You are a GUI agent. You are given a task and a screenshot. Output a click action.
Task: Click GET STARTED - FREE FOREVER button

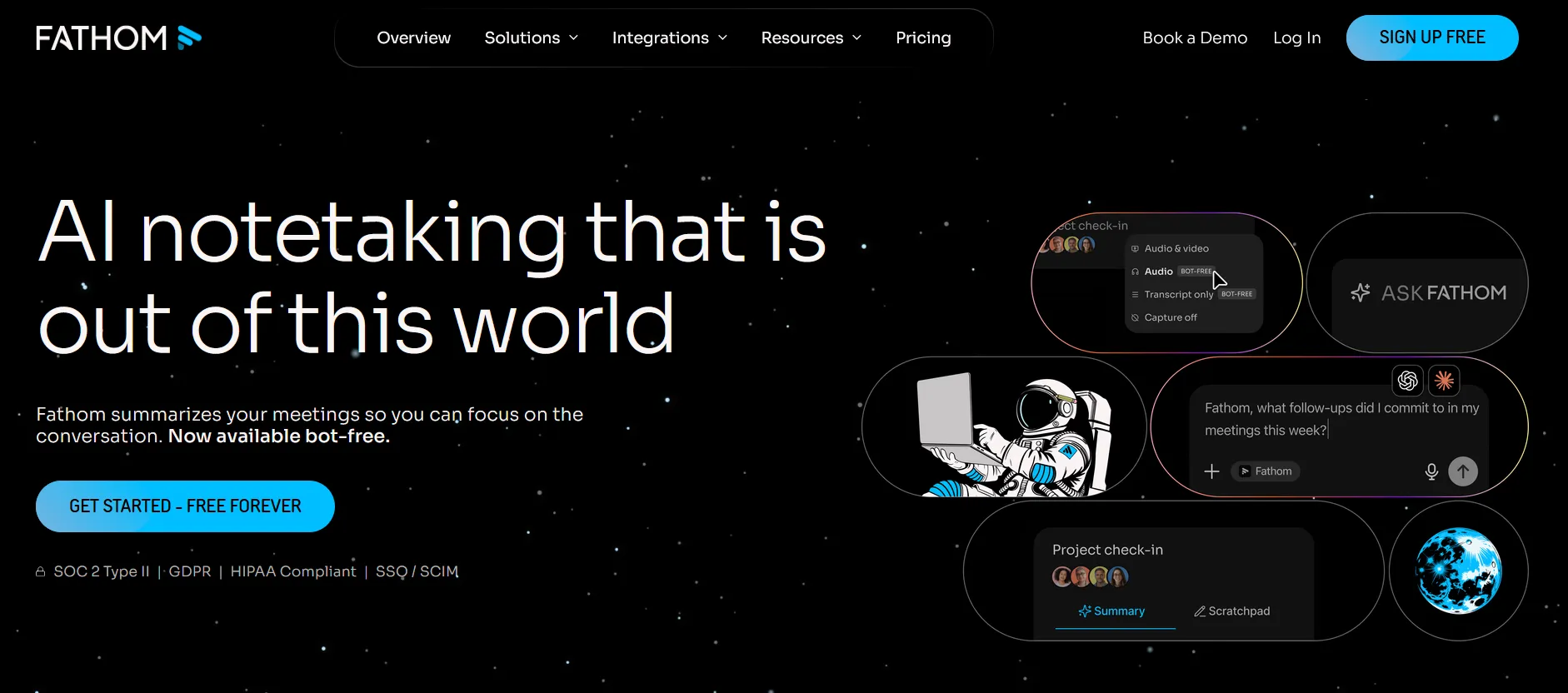click(185, 506)
